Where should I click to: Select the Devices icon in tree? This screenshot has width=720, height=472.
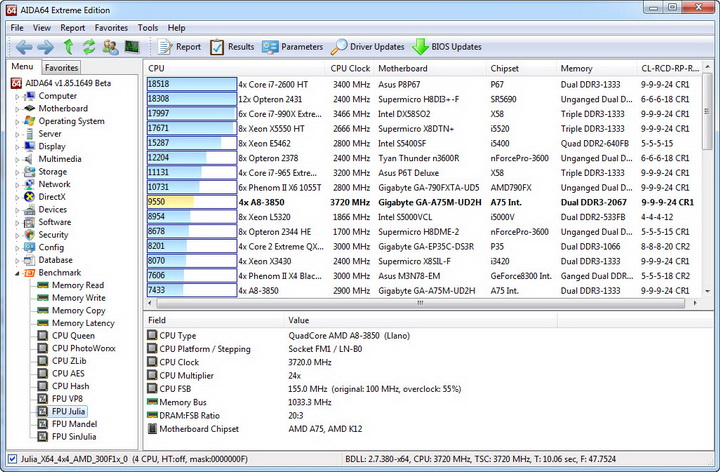[29, 210]
